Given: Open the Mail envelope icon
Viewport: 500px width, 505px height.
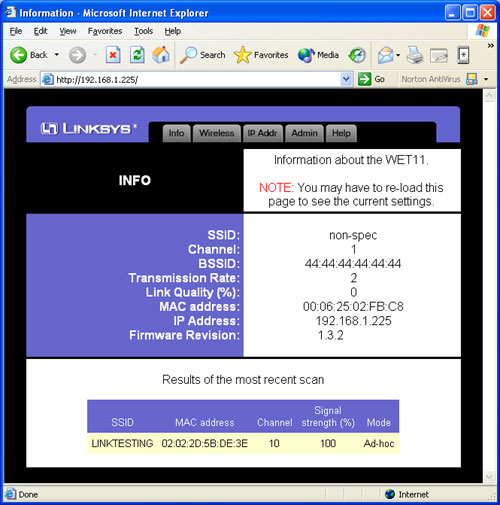Looking at the screenshot, I should pyautogui.click(x=386, y=55).
